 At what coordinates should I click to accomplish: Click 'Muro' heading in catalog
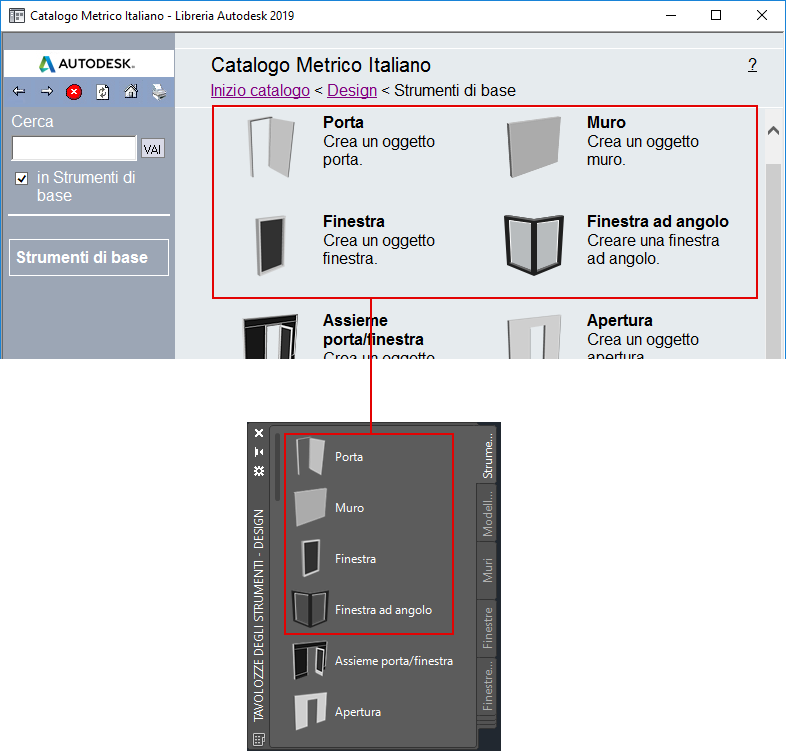(x=607, y=122)
